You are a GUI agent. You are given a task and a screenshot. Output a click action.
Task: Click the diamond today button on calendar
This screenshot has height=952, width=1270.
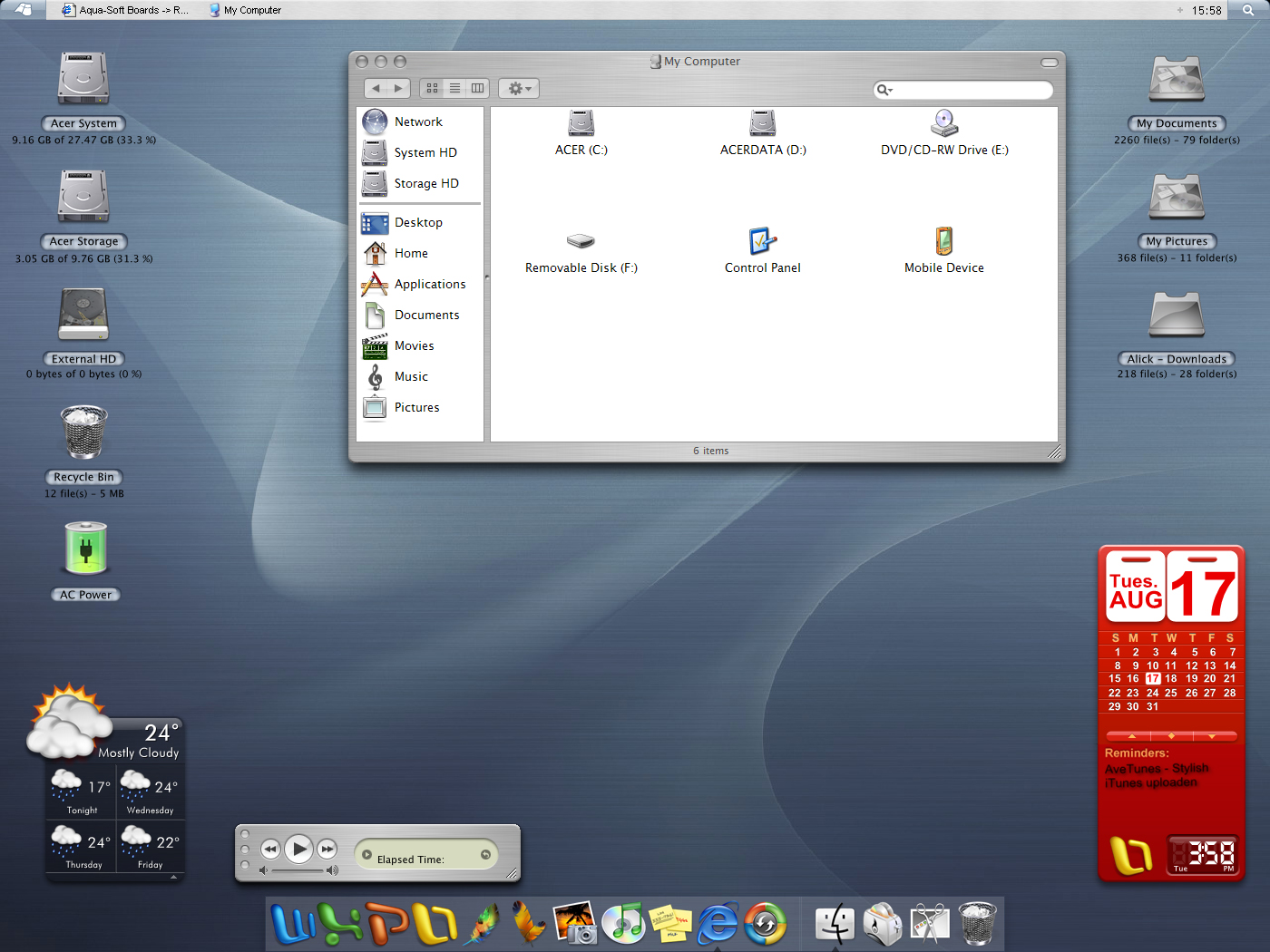(x=1171, y=736)
